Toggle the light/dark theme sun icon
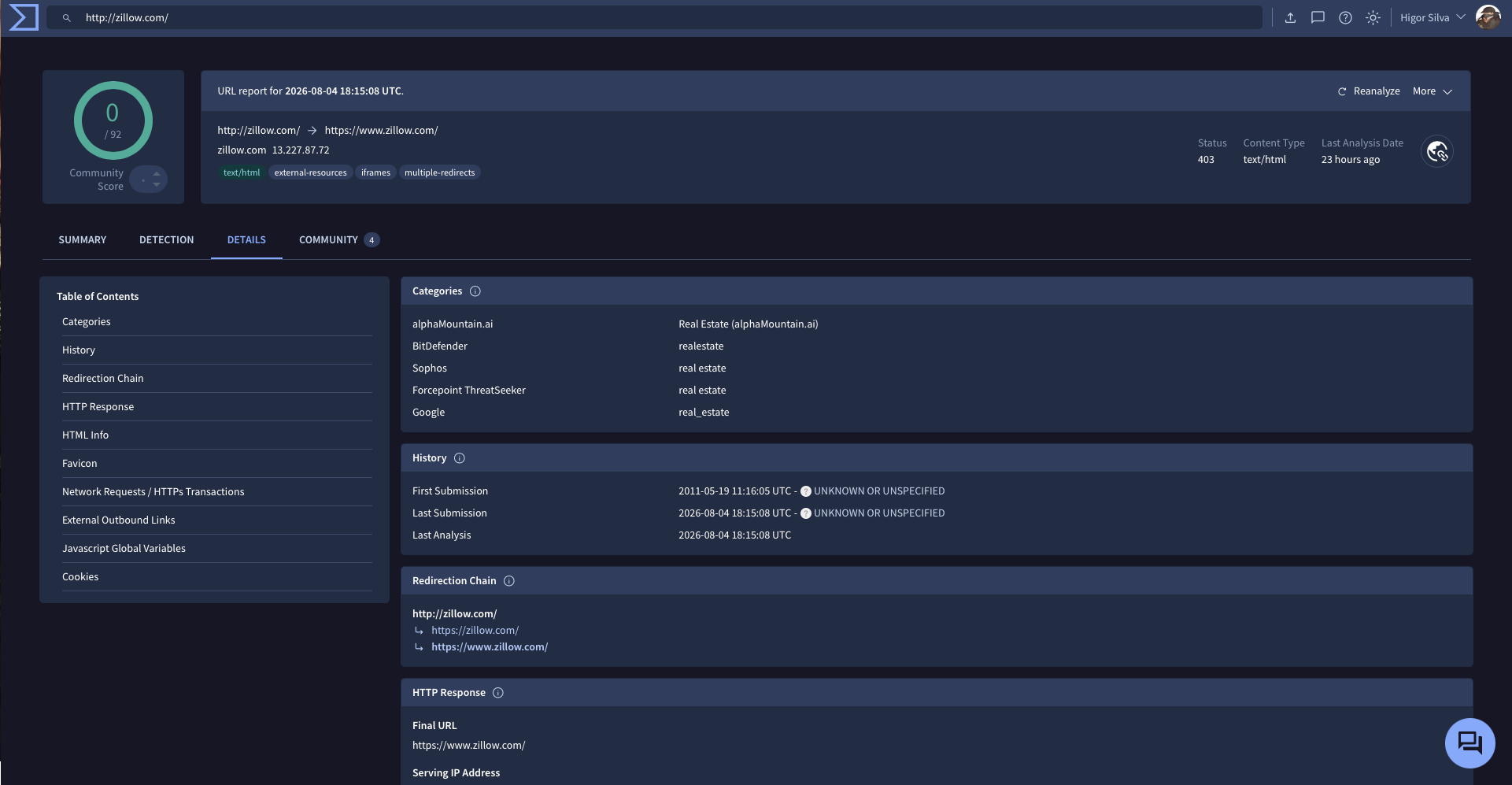This screenshot has height=785, width=1512. (x=1373, y=17)
